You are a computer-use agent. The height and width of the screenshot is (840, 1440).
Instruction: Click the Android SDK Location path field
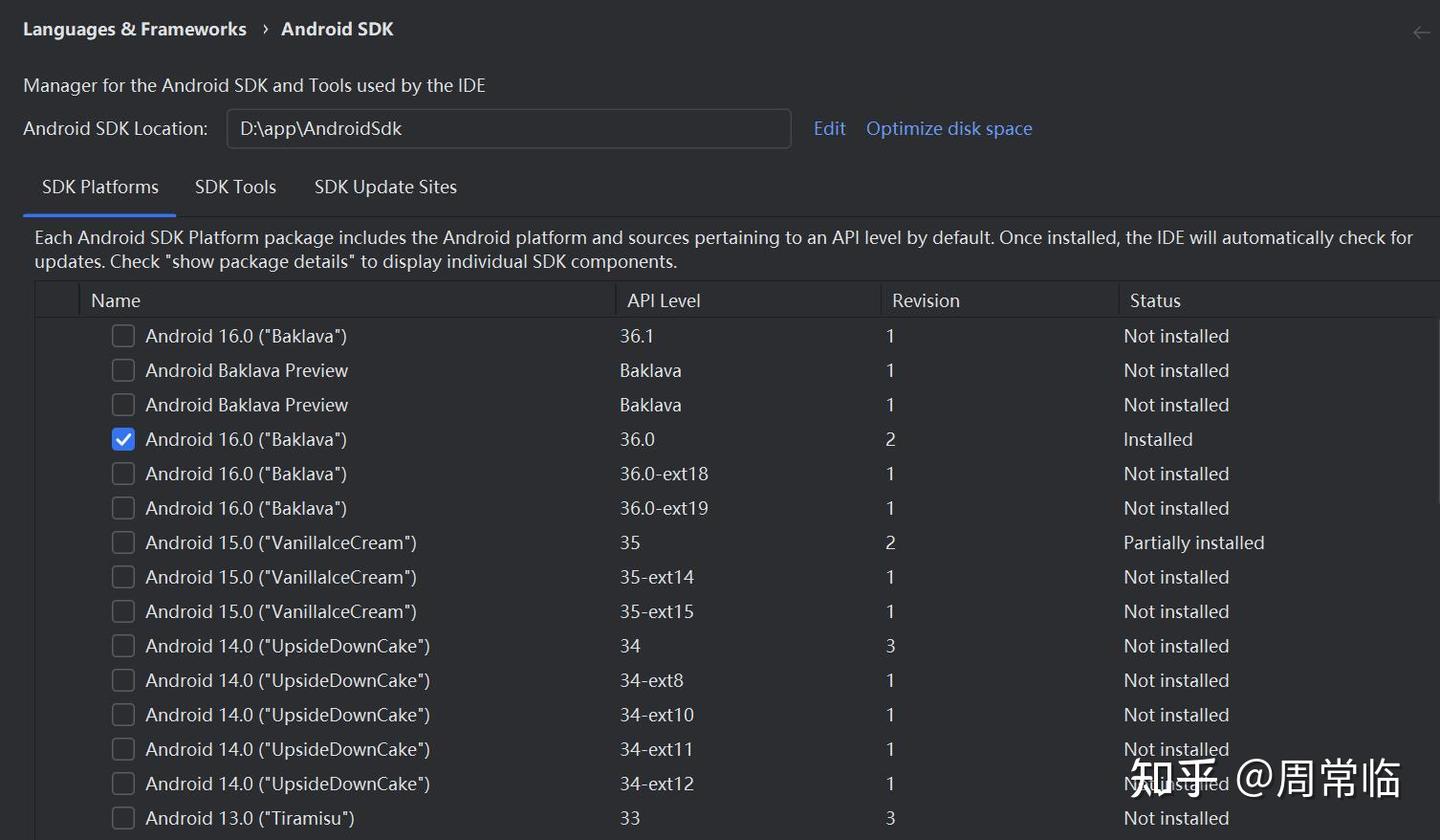(508, 129)
